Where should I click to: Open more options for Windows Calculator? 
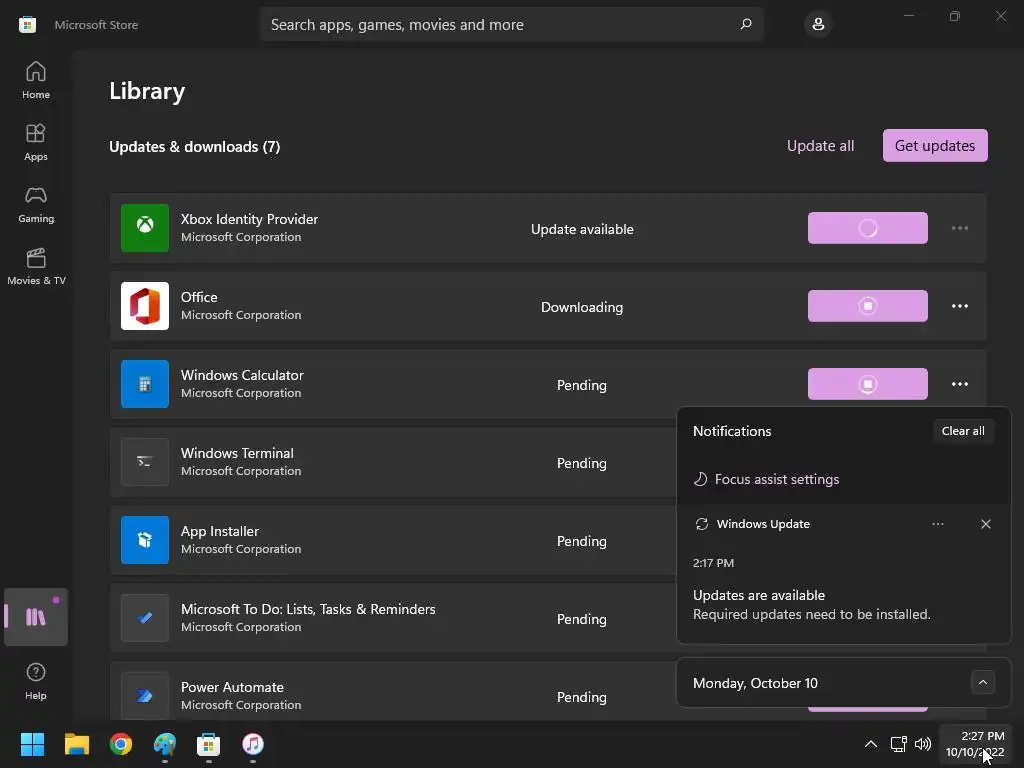pyautogui.click(x=959, y=384)
